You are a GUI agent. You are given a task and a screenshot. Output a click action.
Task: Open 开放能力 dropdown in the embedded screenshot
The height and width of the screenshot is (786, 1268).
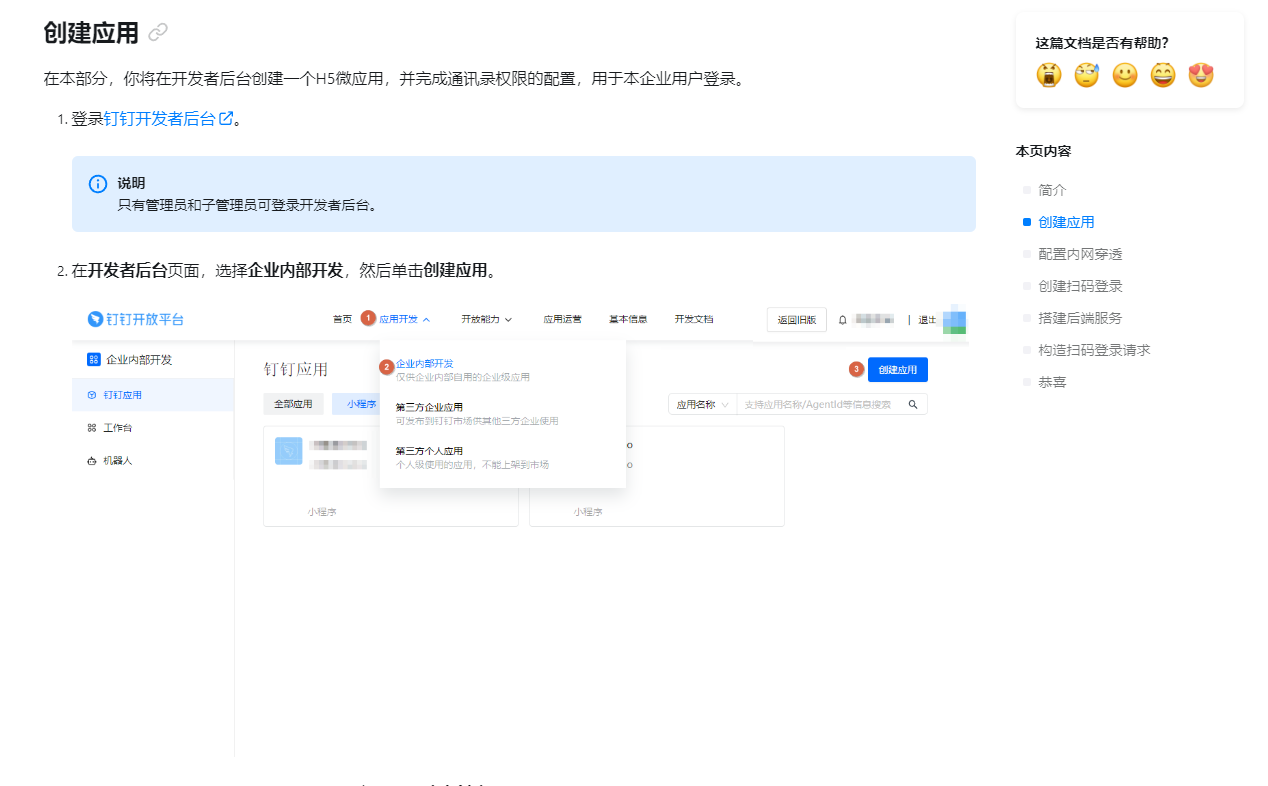coord(486,319)
